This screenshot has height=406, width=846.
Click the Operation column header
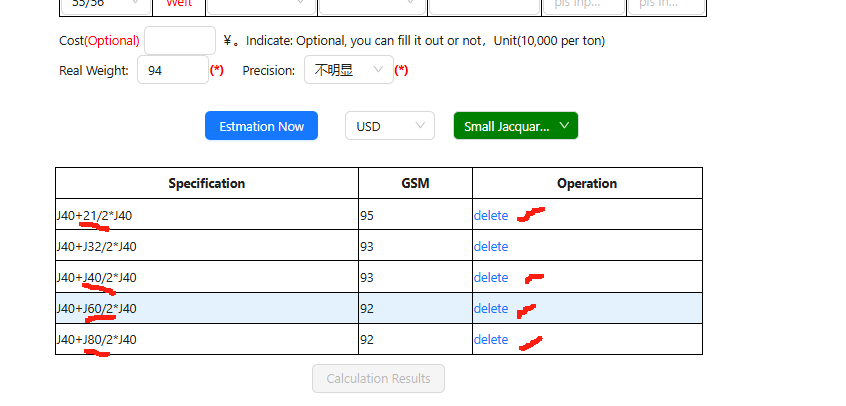click(x=587, y=183)
